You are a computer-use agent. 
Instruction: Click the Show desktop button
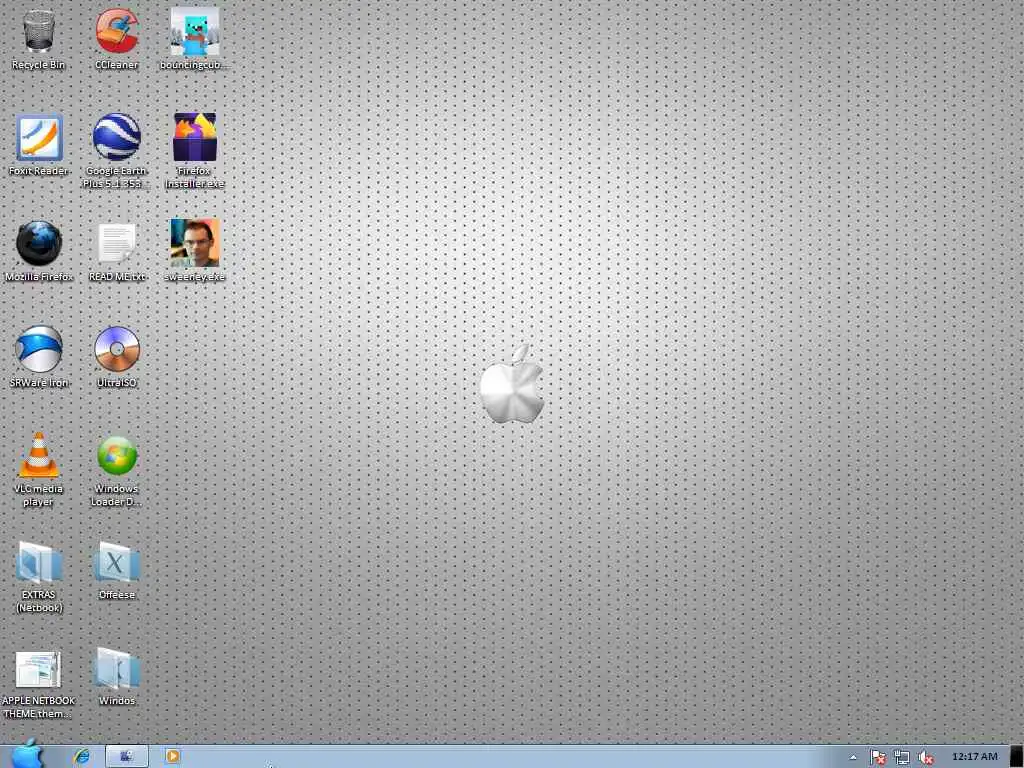pos(1017,756)
